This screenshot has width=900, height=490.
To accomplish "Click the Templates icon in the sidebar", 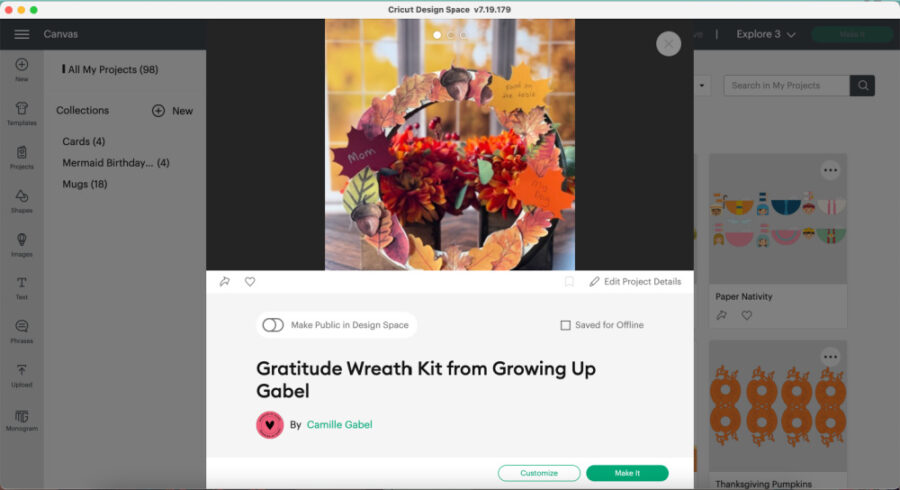I will (x=22, y=114).
